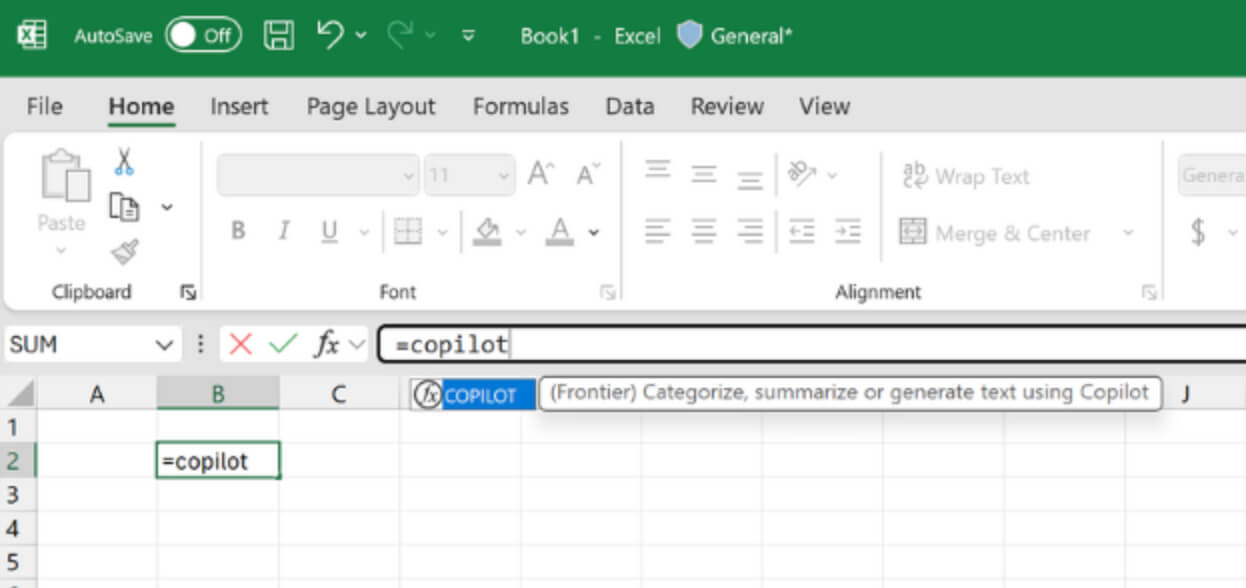Click the Undo arrow icon
Image resolution: width=1246 pixels, height=588 pixels.
point(331,35)
